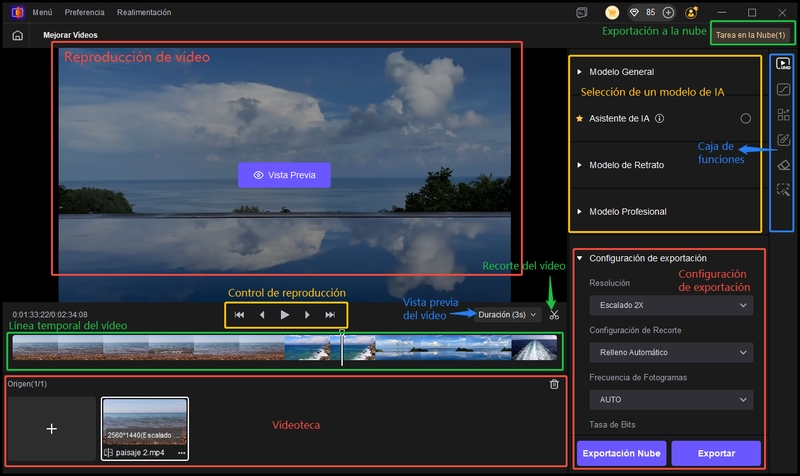Screen dimensions: 800x476
Task: Select the eraser tool in sidebar
Action: (784, 164)
